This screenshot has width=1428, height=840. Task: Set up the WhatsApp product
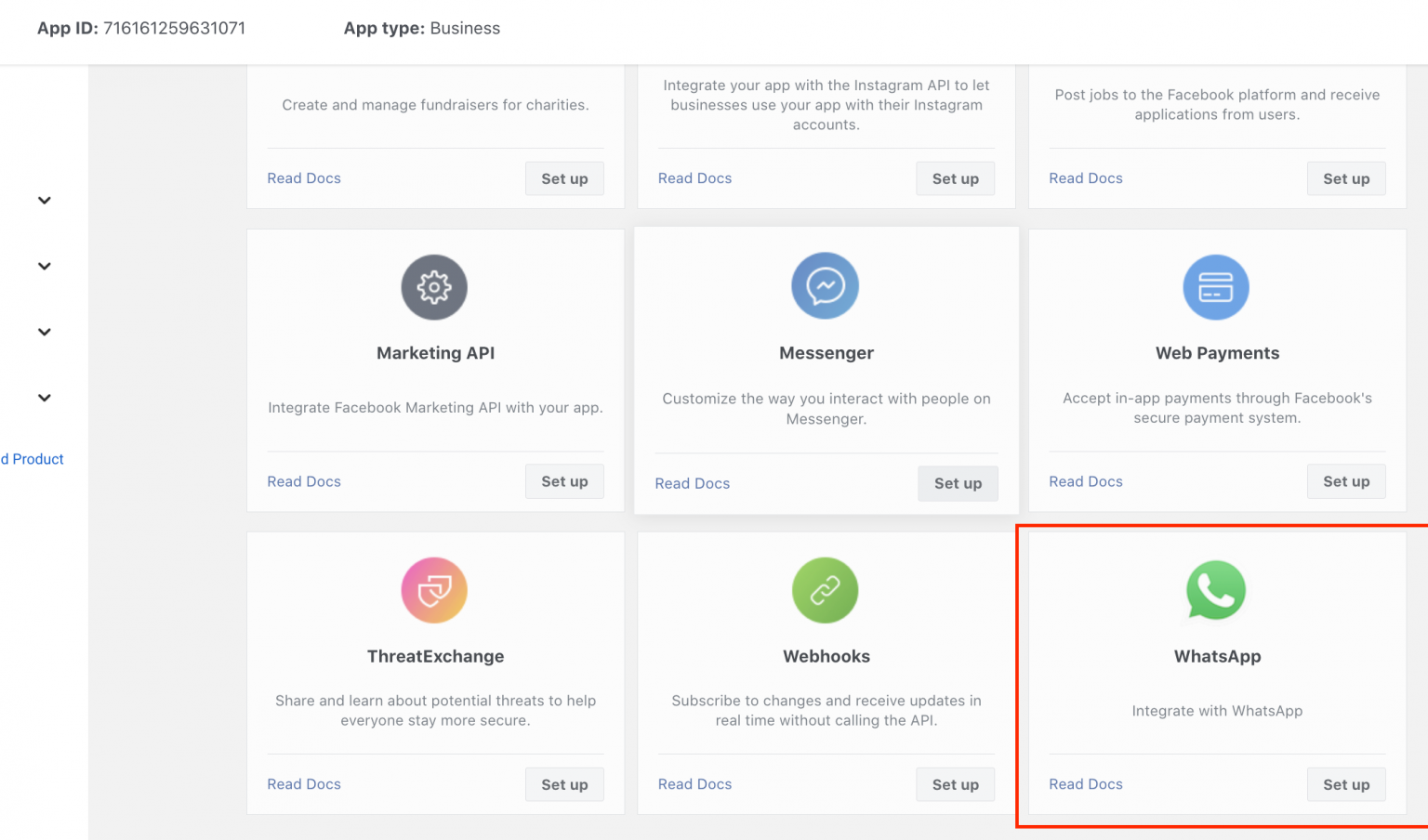pos(1346,784)
